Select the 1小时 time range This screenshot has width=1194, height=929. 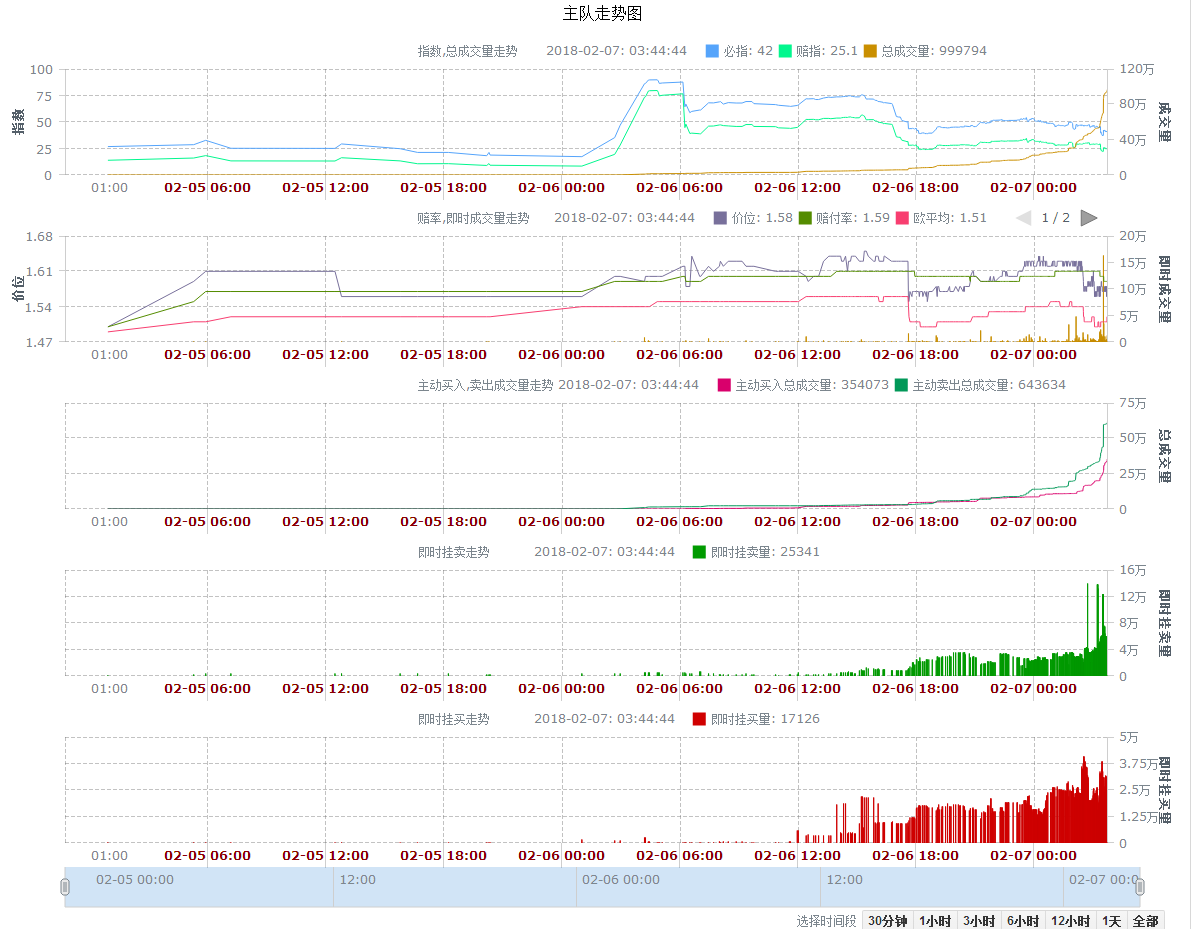(934, 921)
